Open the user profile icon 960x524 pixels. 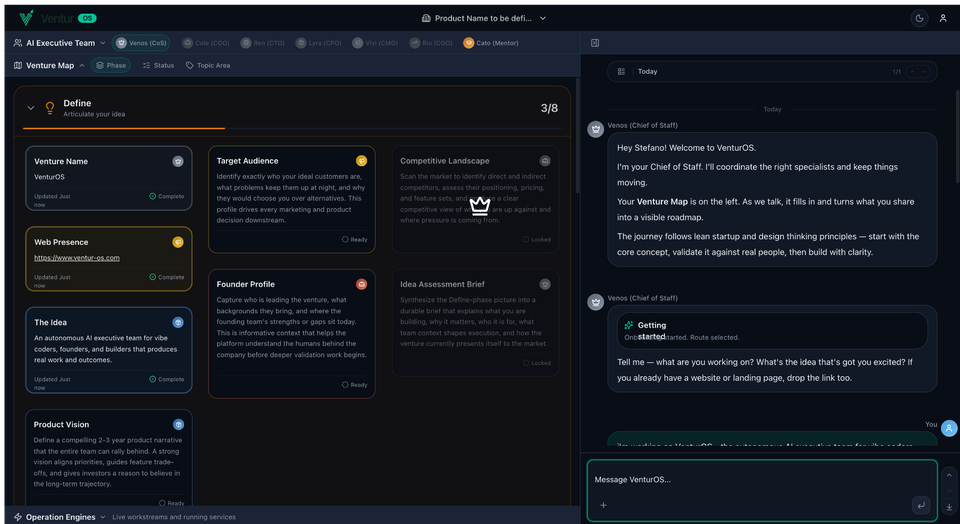coord(942,18)
